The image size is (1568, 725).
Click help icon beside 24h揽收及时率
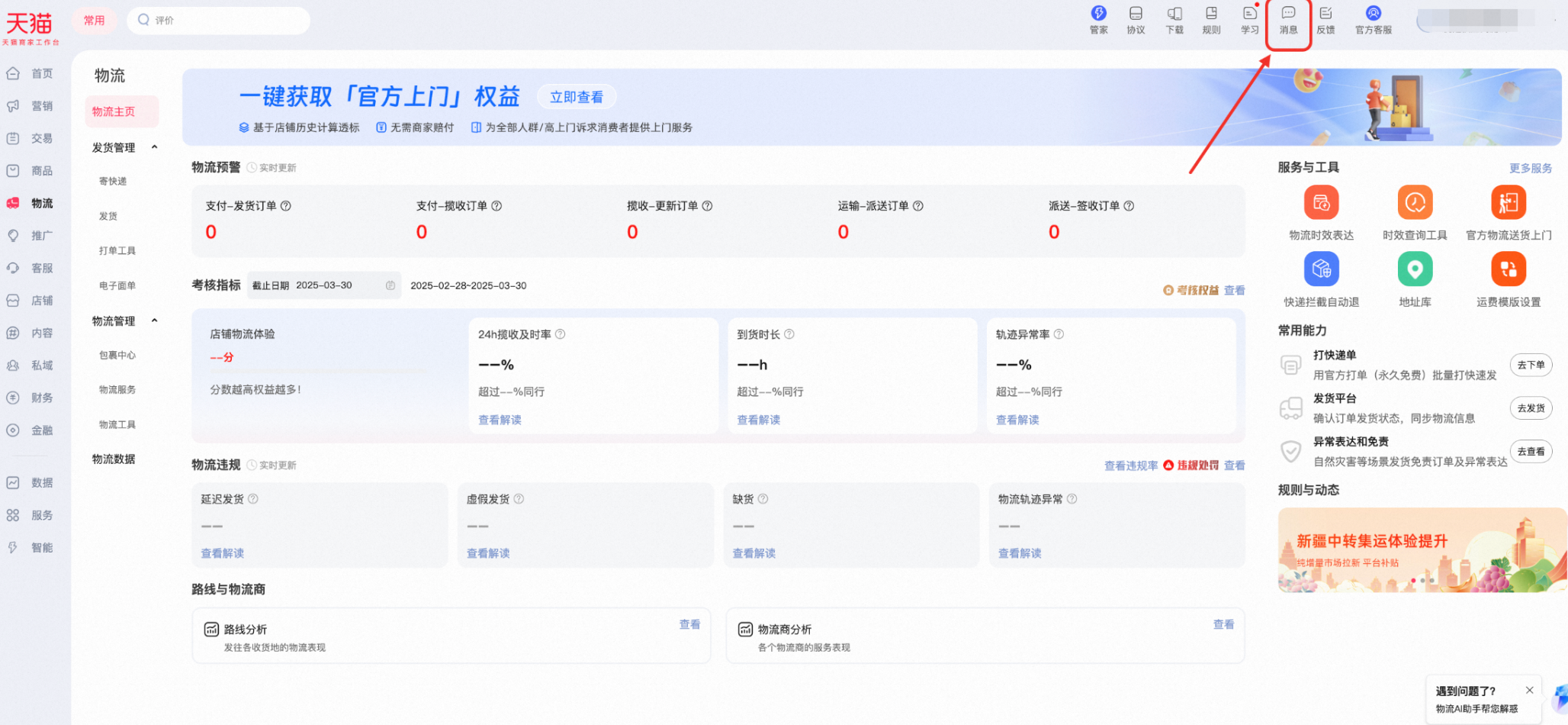(x=560, y=334)
